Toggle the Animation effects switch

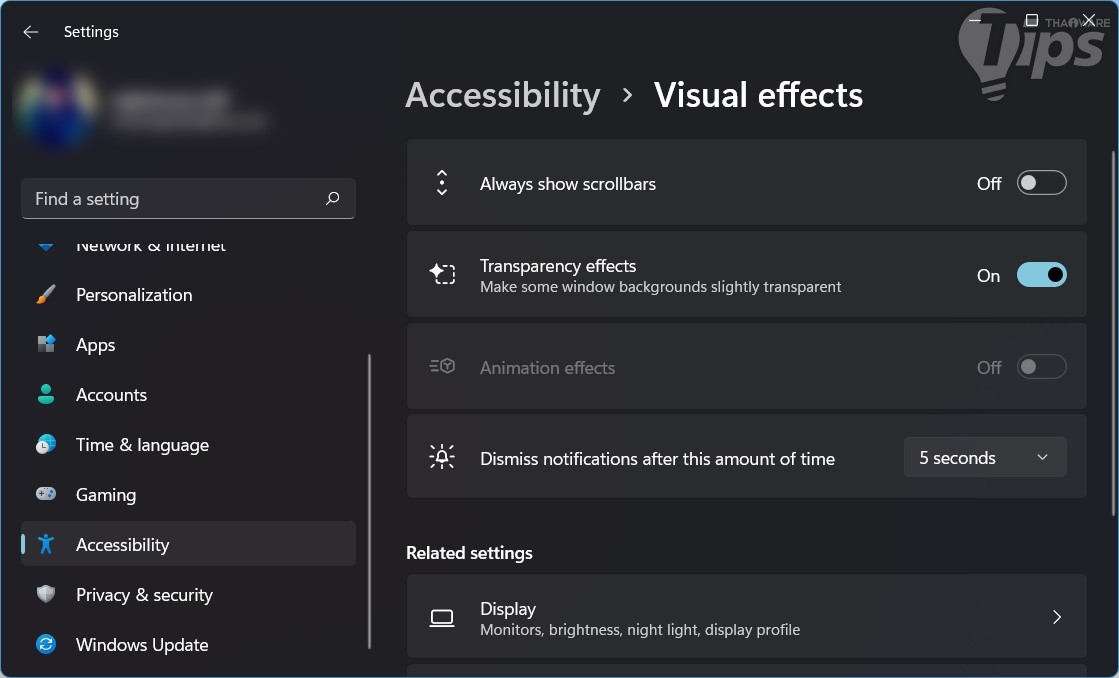1041,367
